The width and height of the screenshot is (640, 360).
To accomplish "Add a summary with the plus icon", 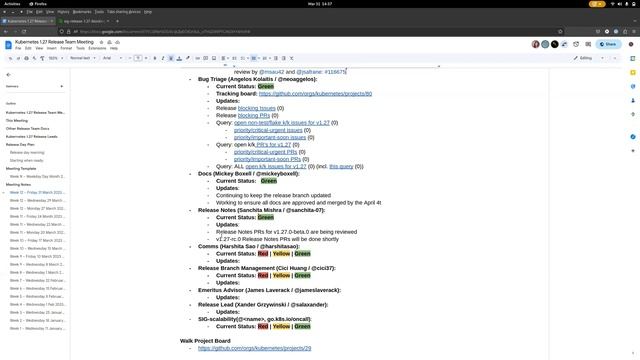I will pos(62,87).
